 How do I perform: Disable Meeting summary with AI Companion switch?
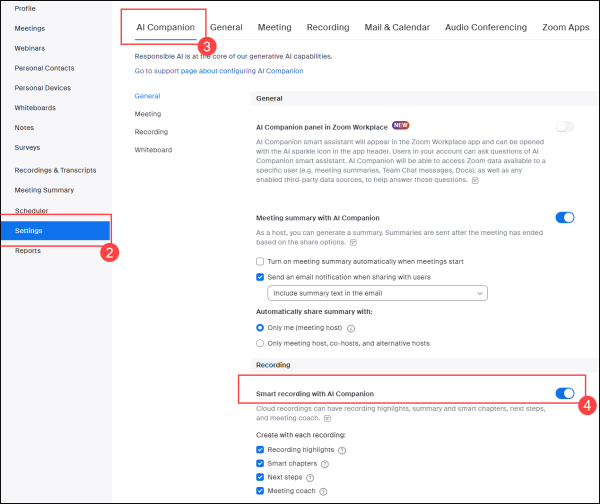pos(565,217)
